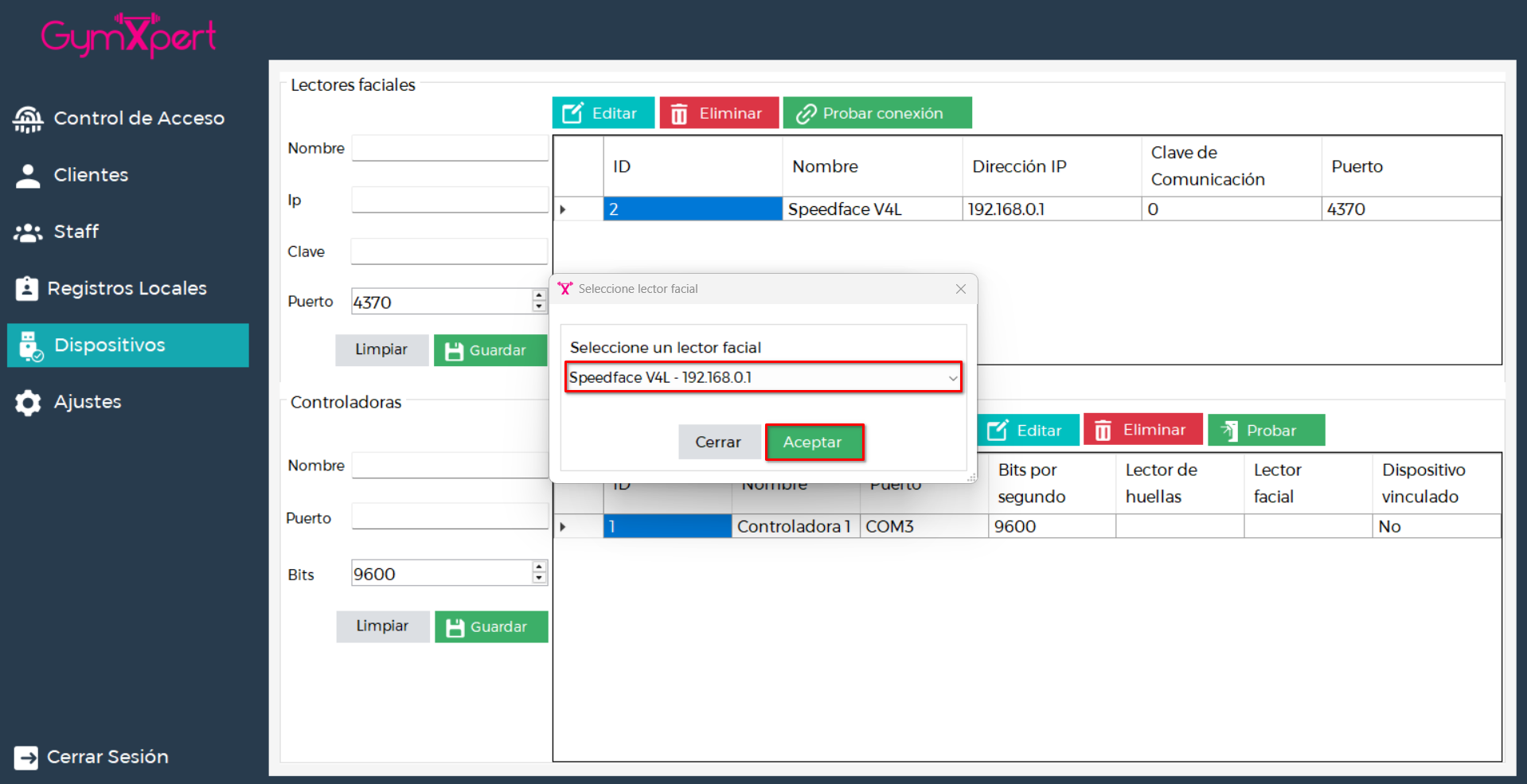Increase the facial reader Puerto stepper value
The width and height of the screenshot is (1527, 784).
[539, 296]
